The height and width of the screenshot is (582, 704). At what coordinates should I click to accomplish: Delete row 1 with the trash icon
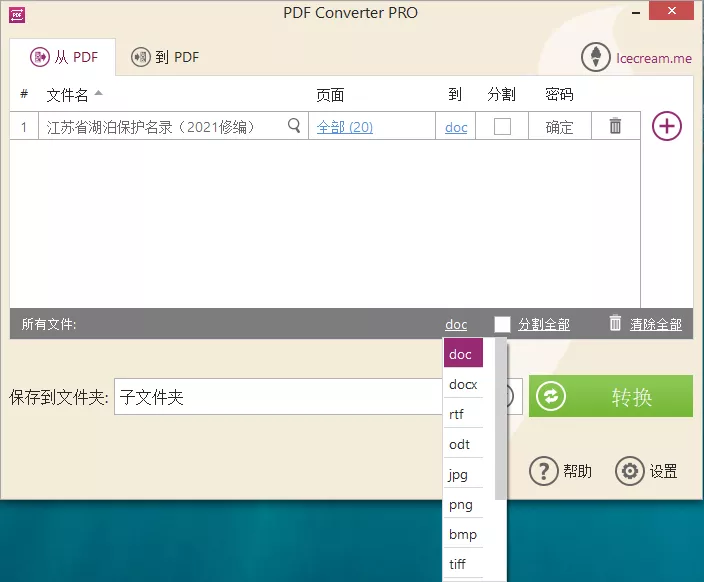615,126
